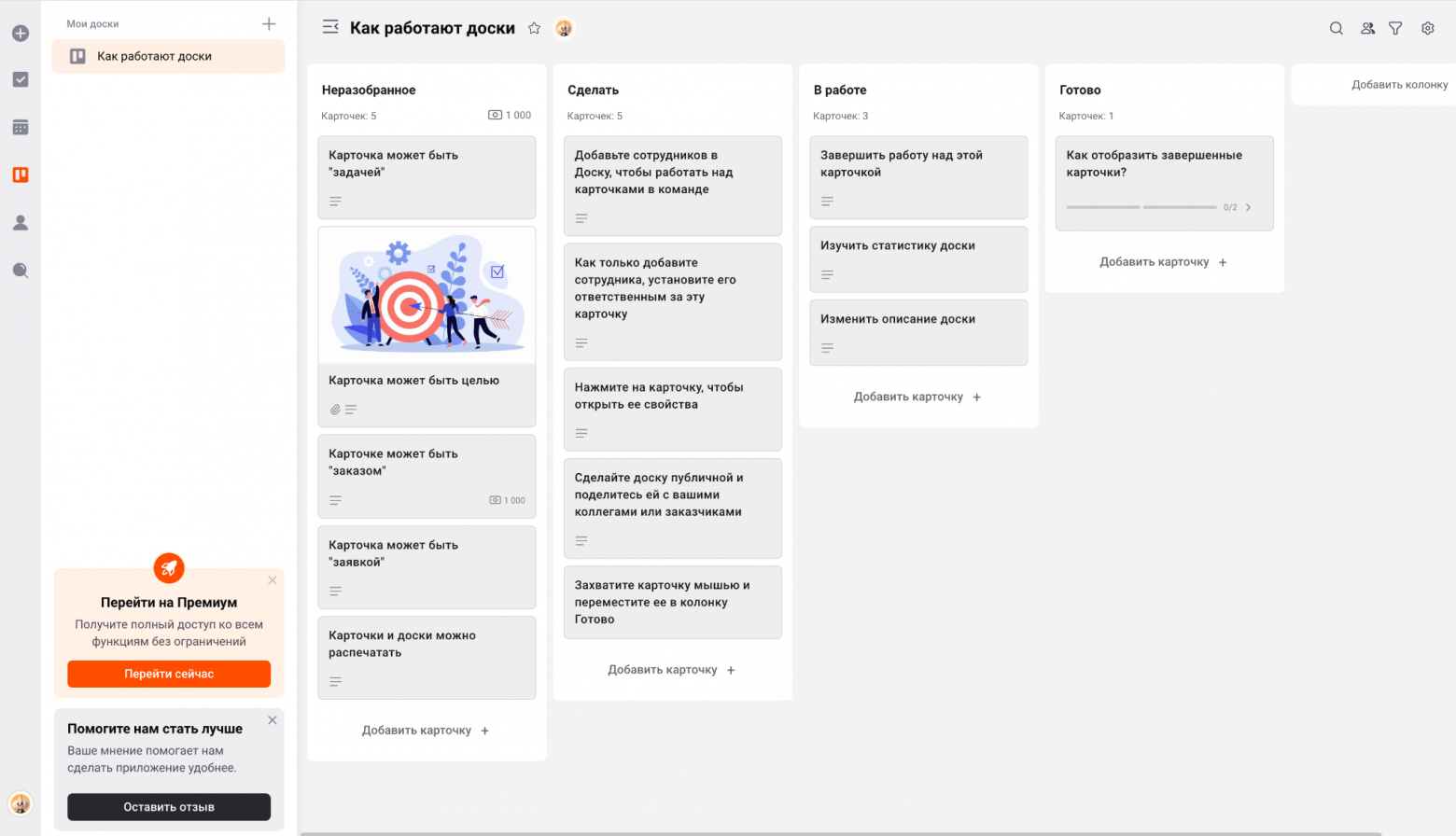
Task: Click 'Добавить колонку' to add column
Action: click(x=1399, y=85)
